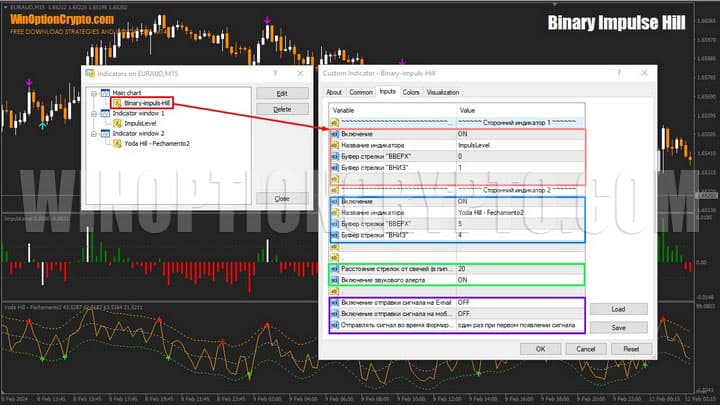Viewport: 720px width, 405px height.
Task: Click the Indicator window 2 chart icon
Action: [103, 133]
